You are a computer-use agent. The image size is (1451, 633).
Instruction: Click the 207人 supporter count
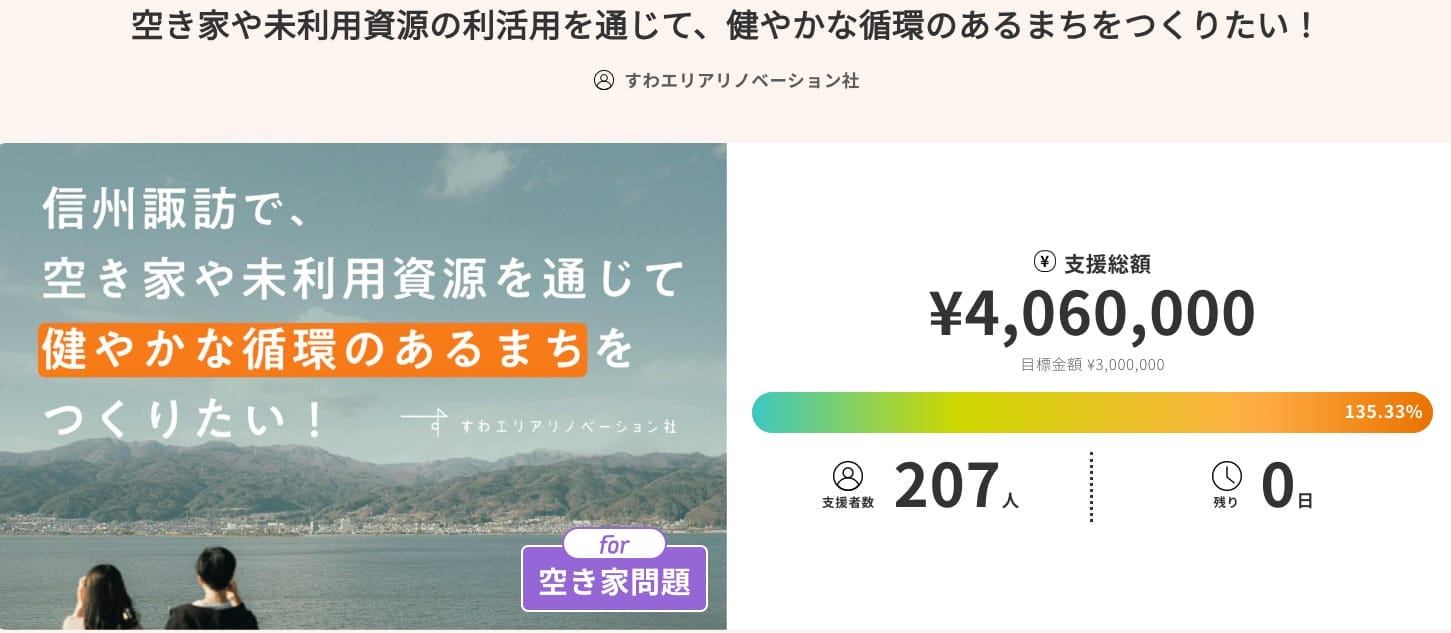click(x=956, y=487)
